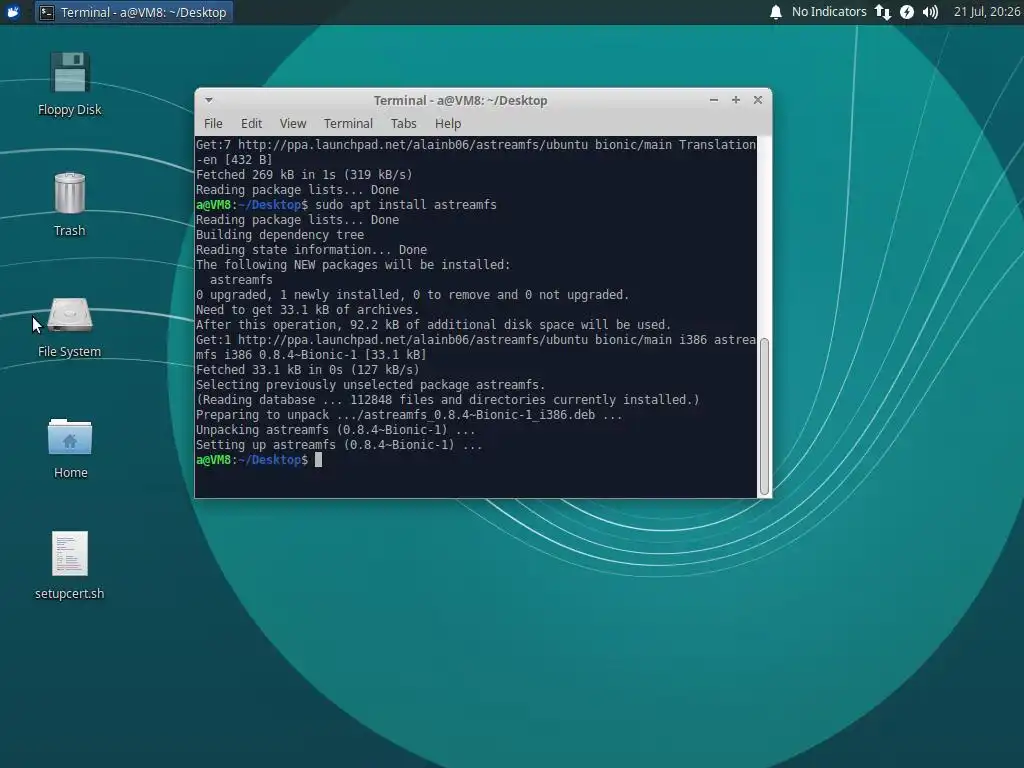Click the 'Fetched 33.1 kB in 0s' line
The height and width of the screenshot is (768, 1024).
(x=308, y=370)
